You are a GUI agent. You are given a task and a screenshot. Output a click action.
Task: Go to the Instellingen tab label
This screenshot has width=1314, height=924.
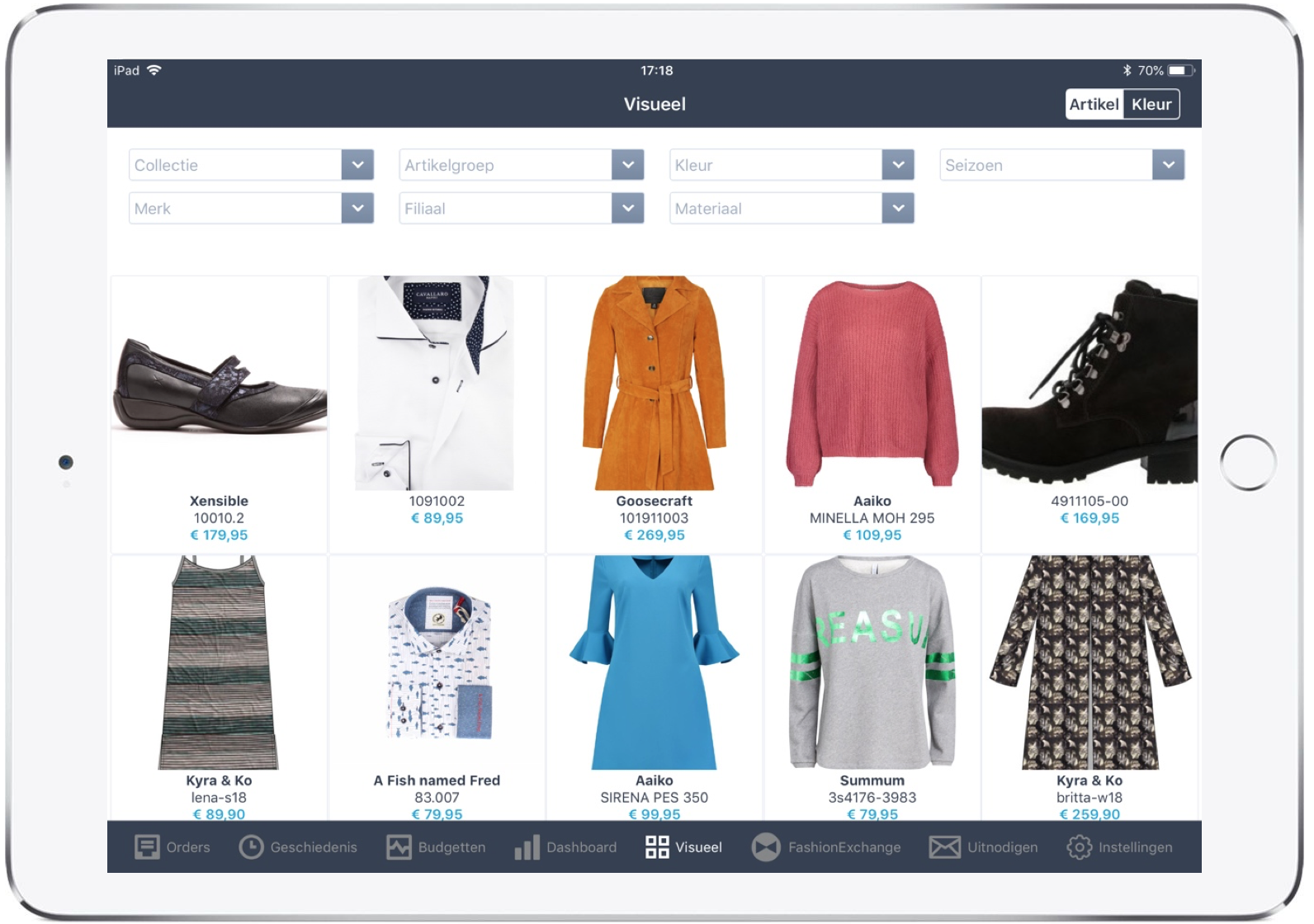pyautogui.click(x=1135, y=847)
